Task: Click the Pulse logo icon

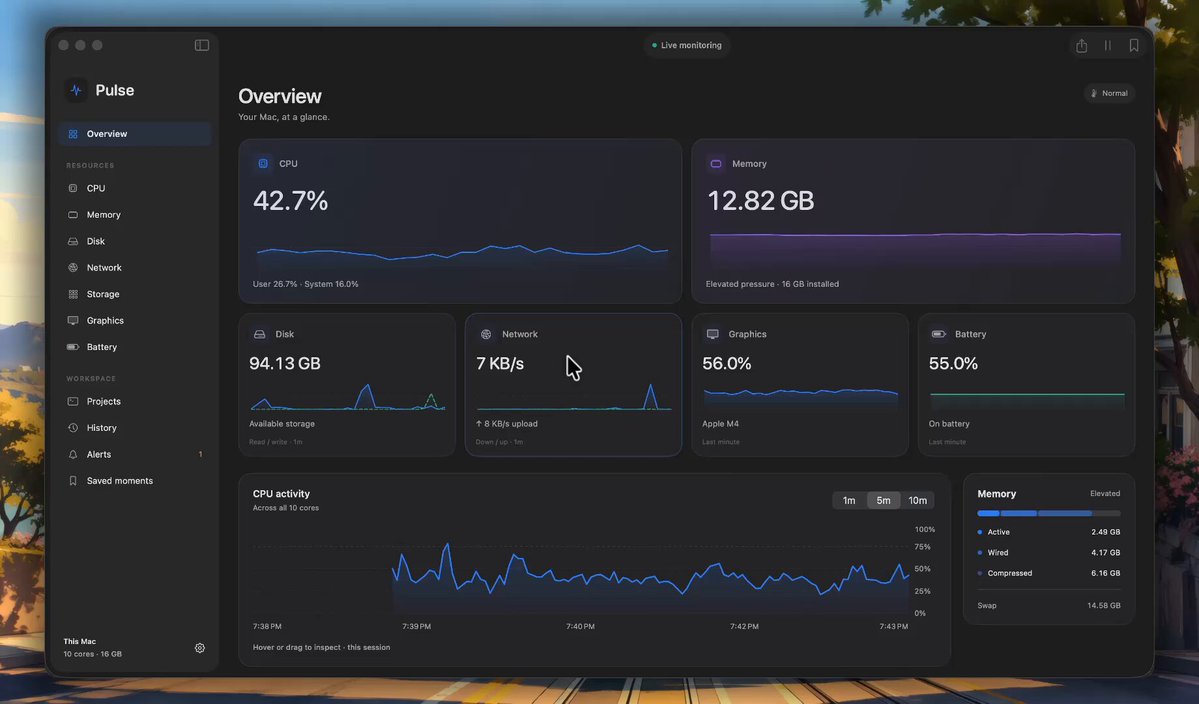Action: pos(76,90)
